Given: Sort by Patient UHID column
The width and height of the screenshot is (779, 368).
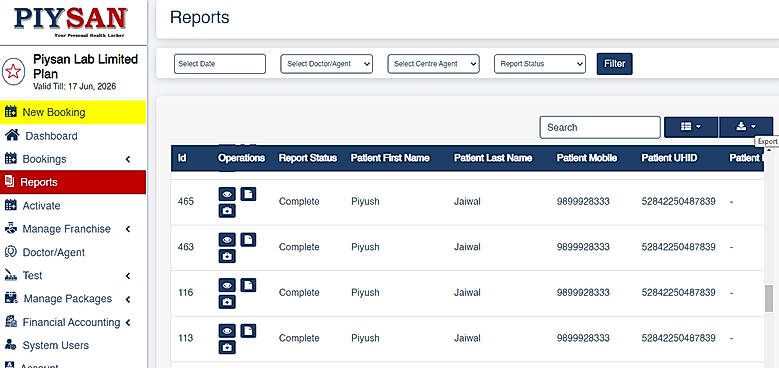Looking at the screenshot, I should click(669, 158).
